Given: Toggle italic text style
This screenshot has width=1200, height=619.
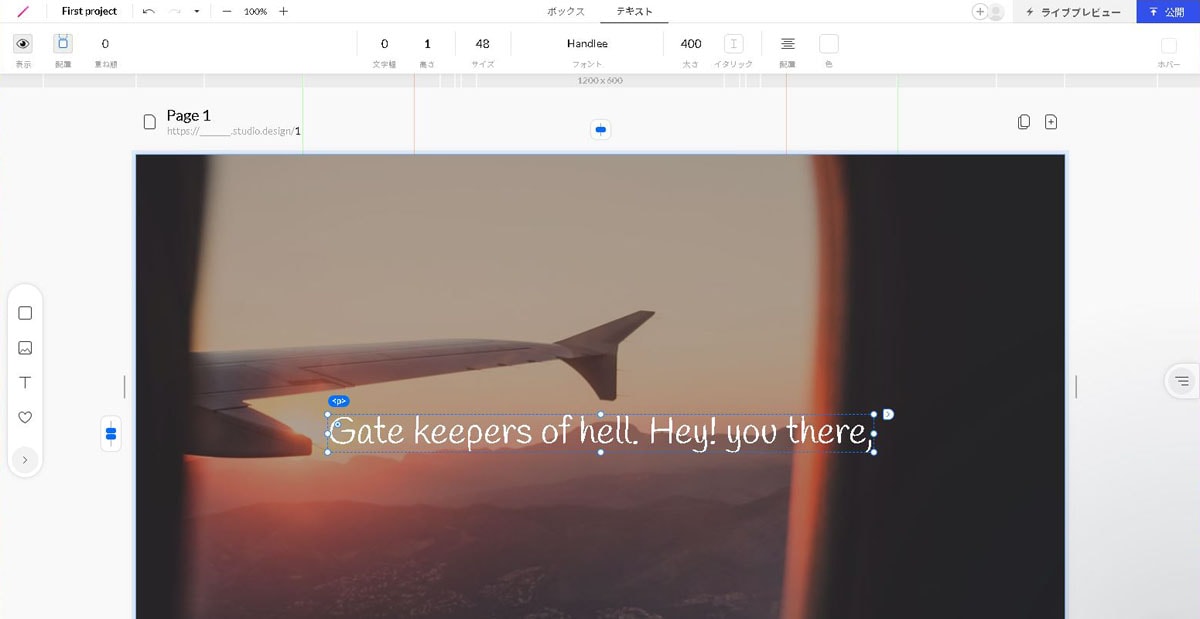Looking at the screenshot, I should pos(733,44).
